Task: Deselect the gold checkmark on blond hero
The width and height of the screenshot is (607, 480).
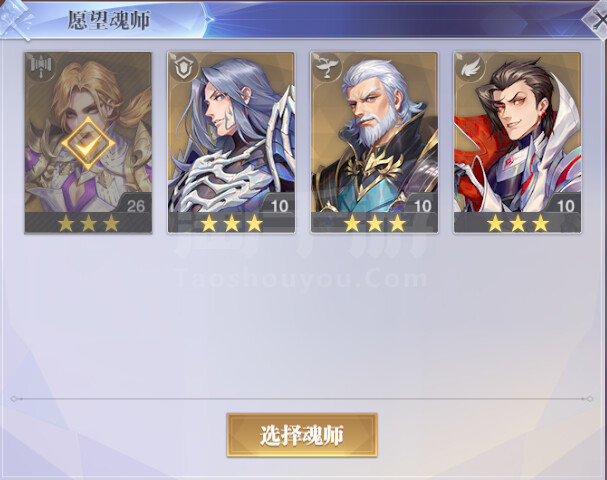Action: [88, 144]
